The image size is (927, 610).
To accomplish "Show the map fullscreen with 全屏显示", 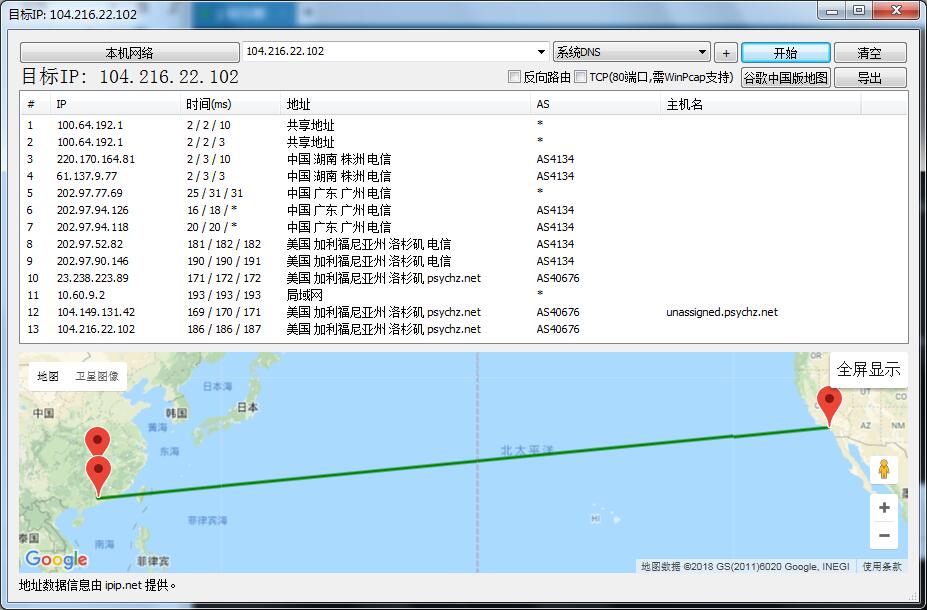I will point(868,369).
